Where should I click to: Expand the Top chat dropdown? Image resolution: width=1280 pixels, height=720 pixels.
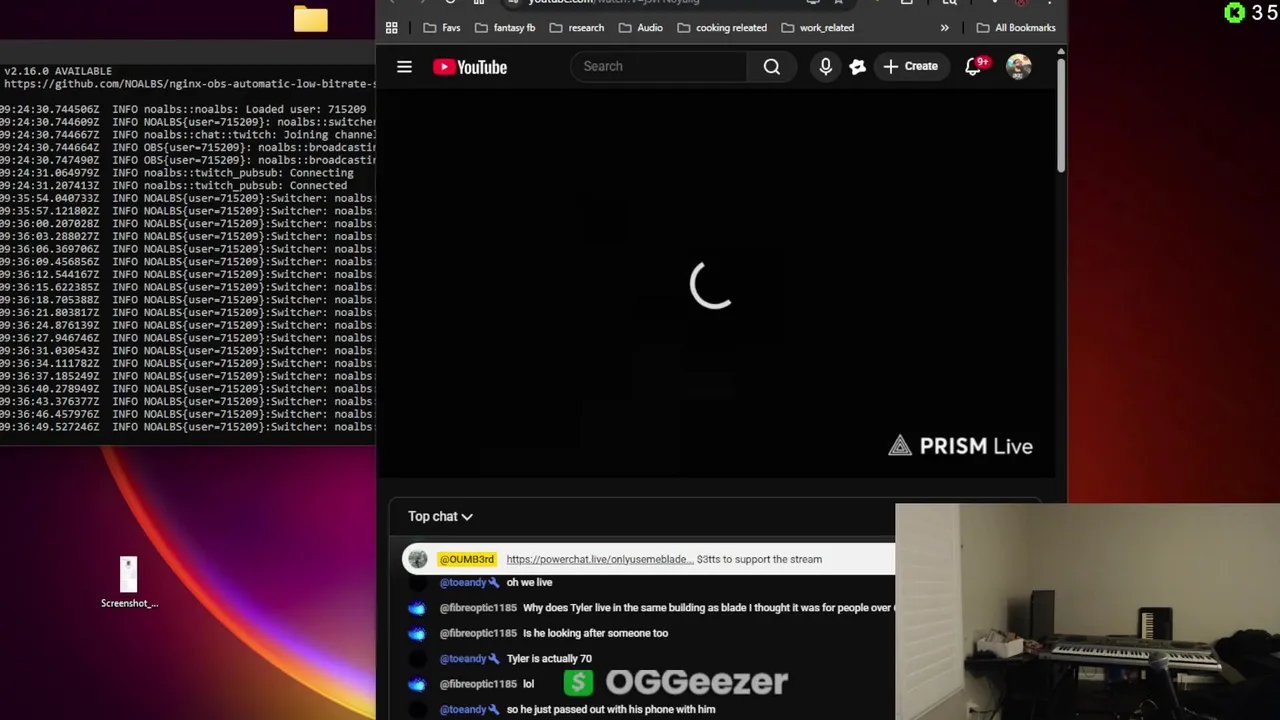(x=440, y=516)
